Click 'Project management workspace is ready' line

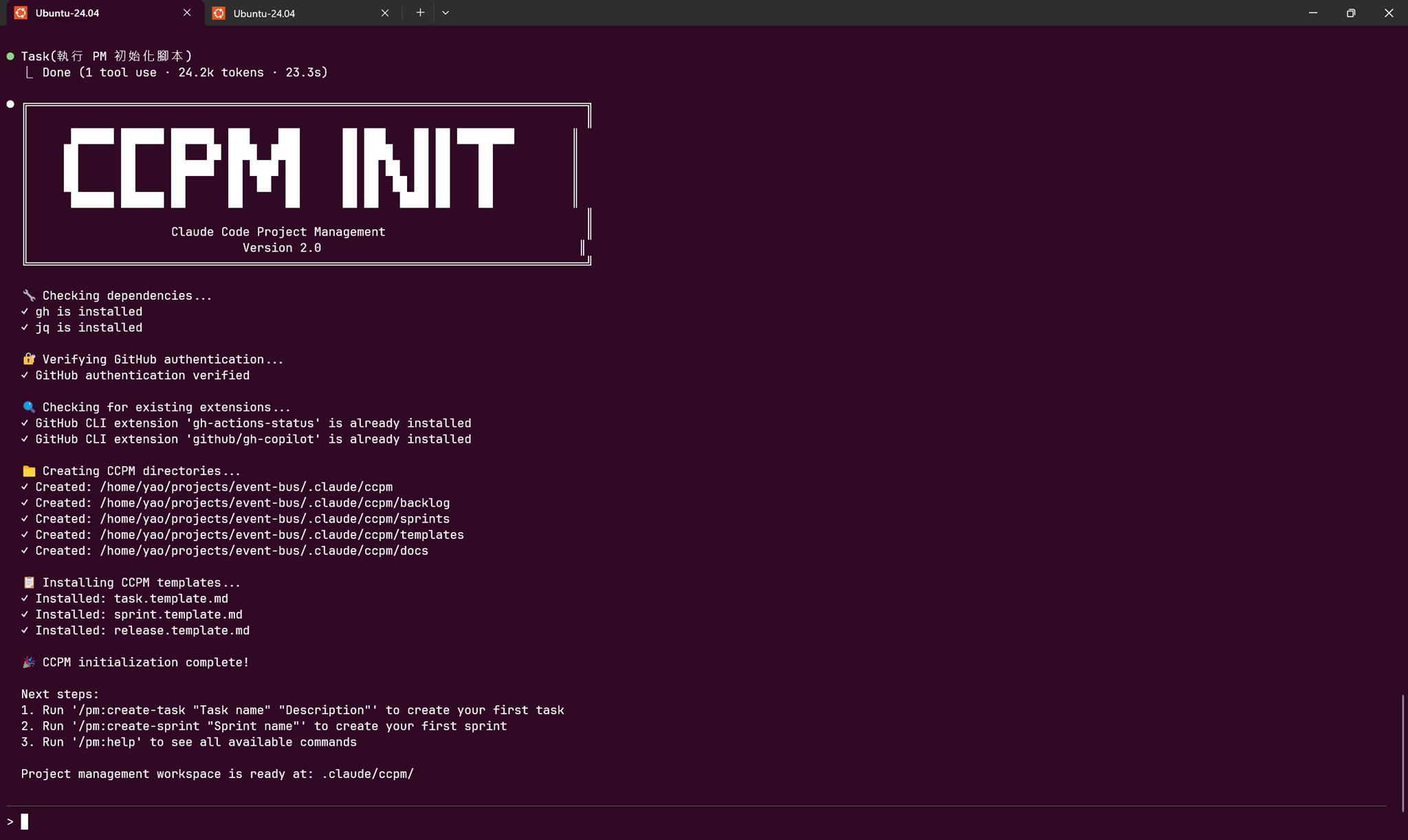coord(217,774)
